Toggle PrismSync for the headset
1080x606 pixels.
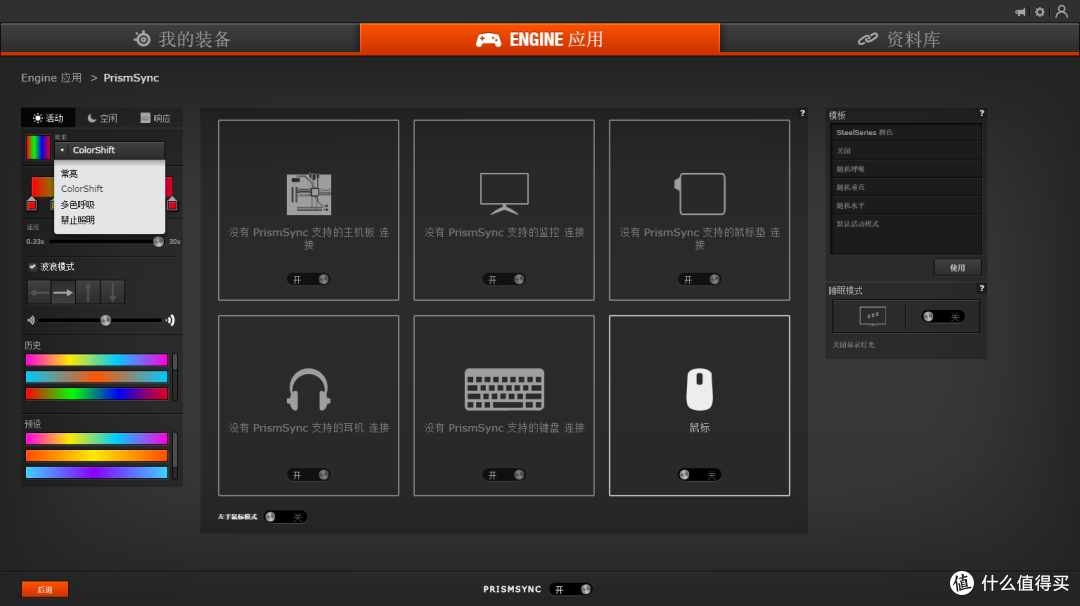(x=309, y=474)
